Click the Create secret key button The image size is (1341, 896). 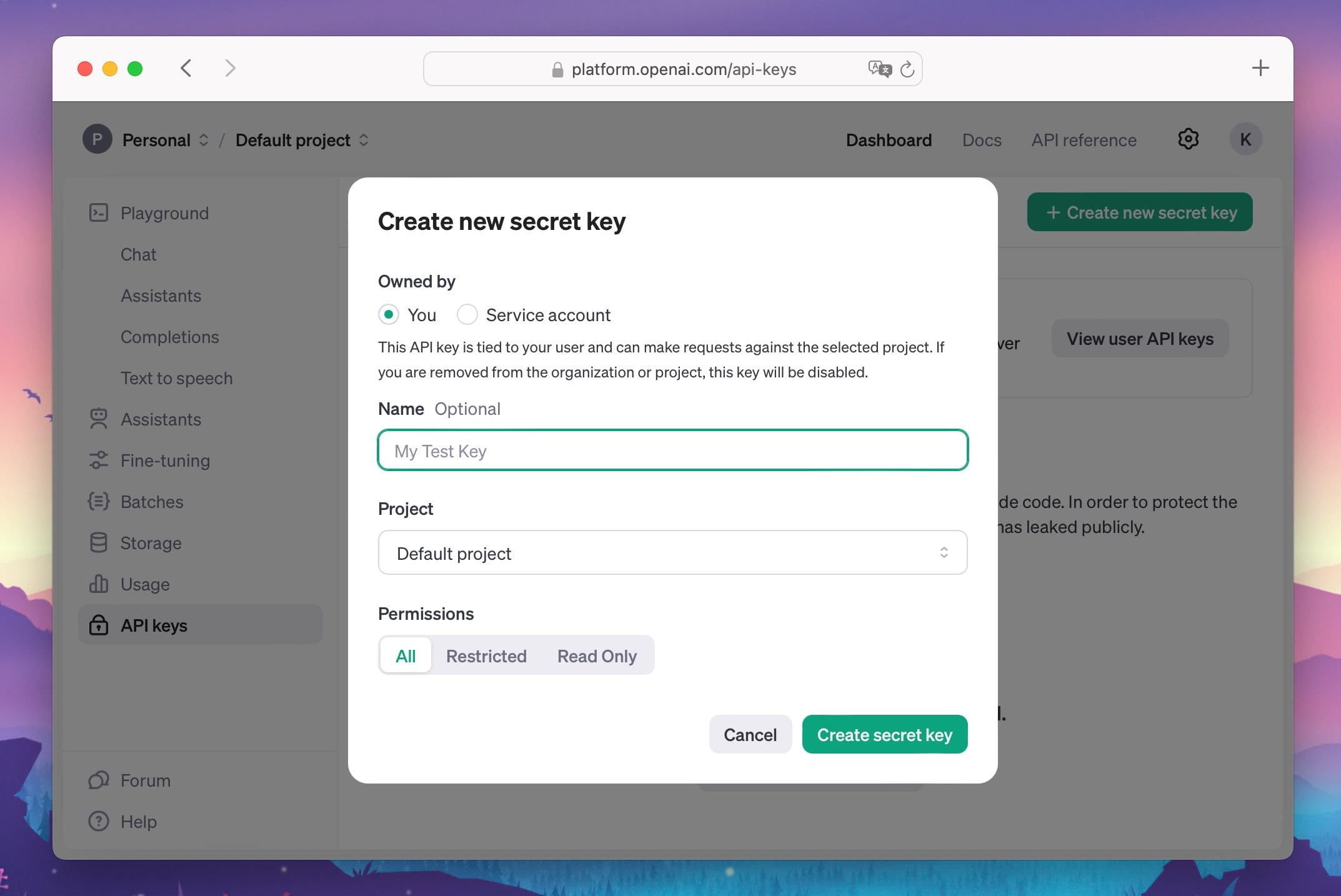tap(885, 735)
